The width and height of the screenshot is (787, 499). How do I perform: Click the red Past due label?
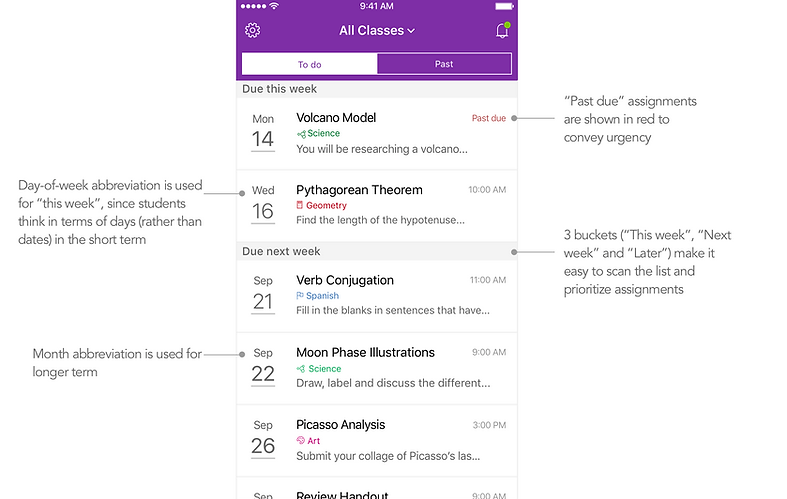[x=488, y=118]
